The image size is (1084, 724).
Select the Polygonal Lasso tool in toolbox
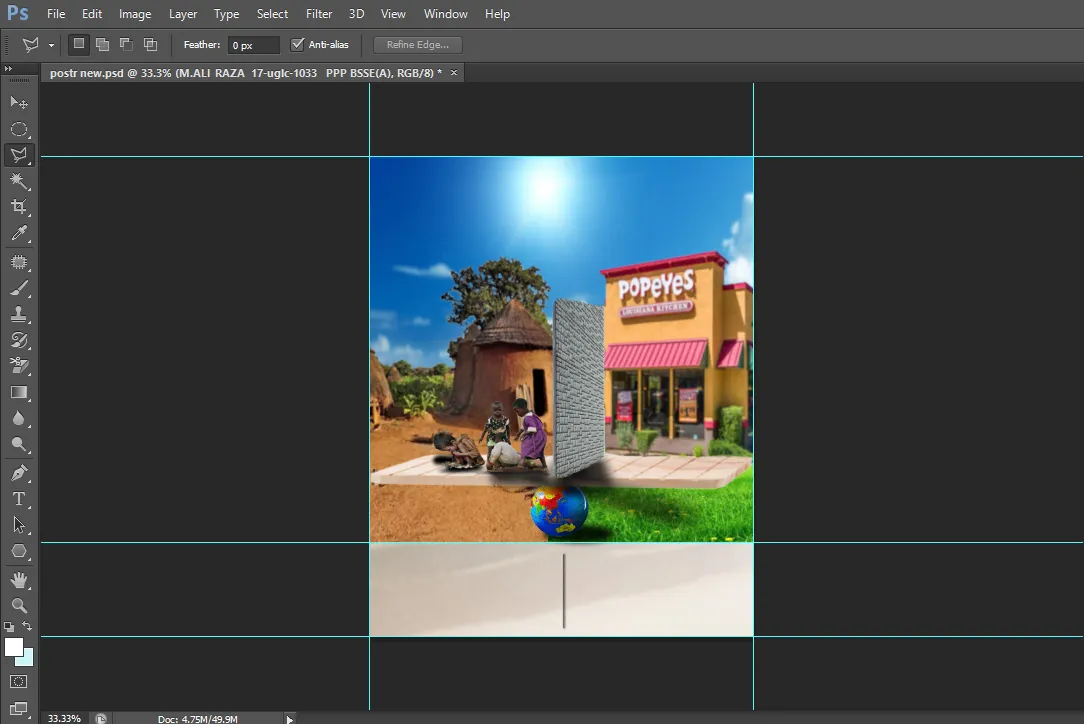tap(19, 155)
